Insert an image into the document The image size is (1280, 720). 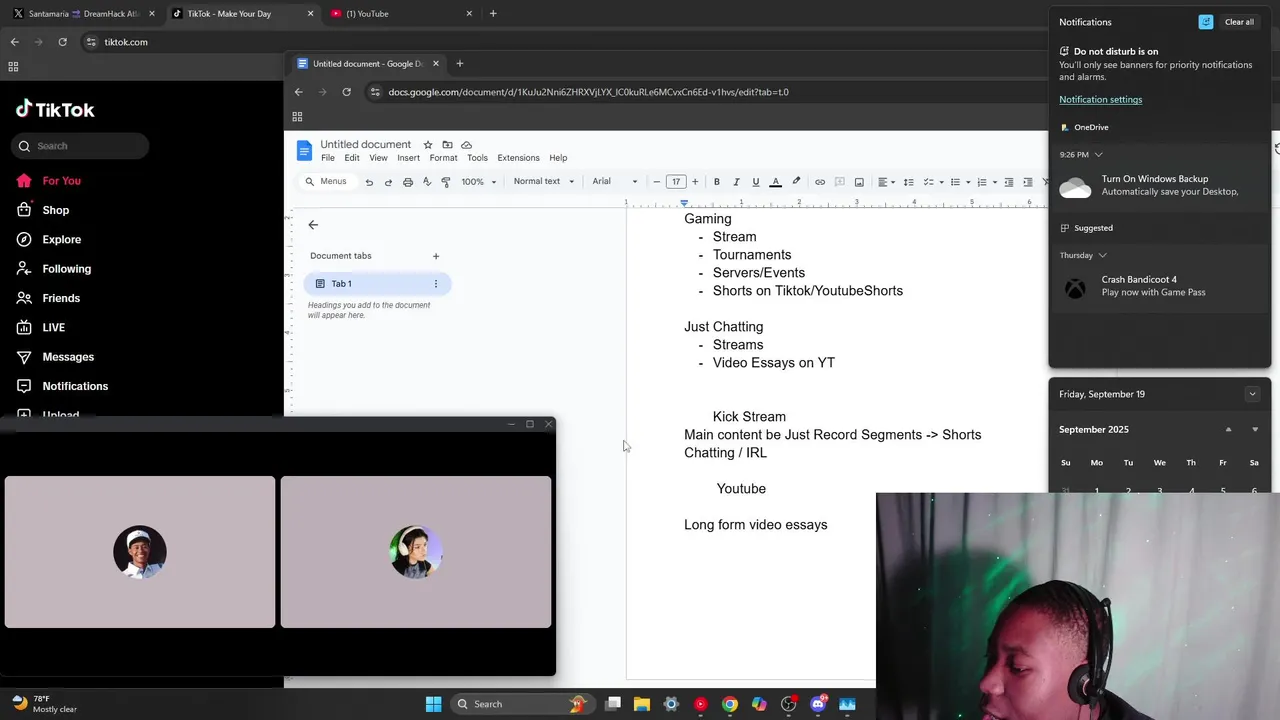(859, 182)
